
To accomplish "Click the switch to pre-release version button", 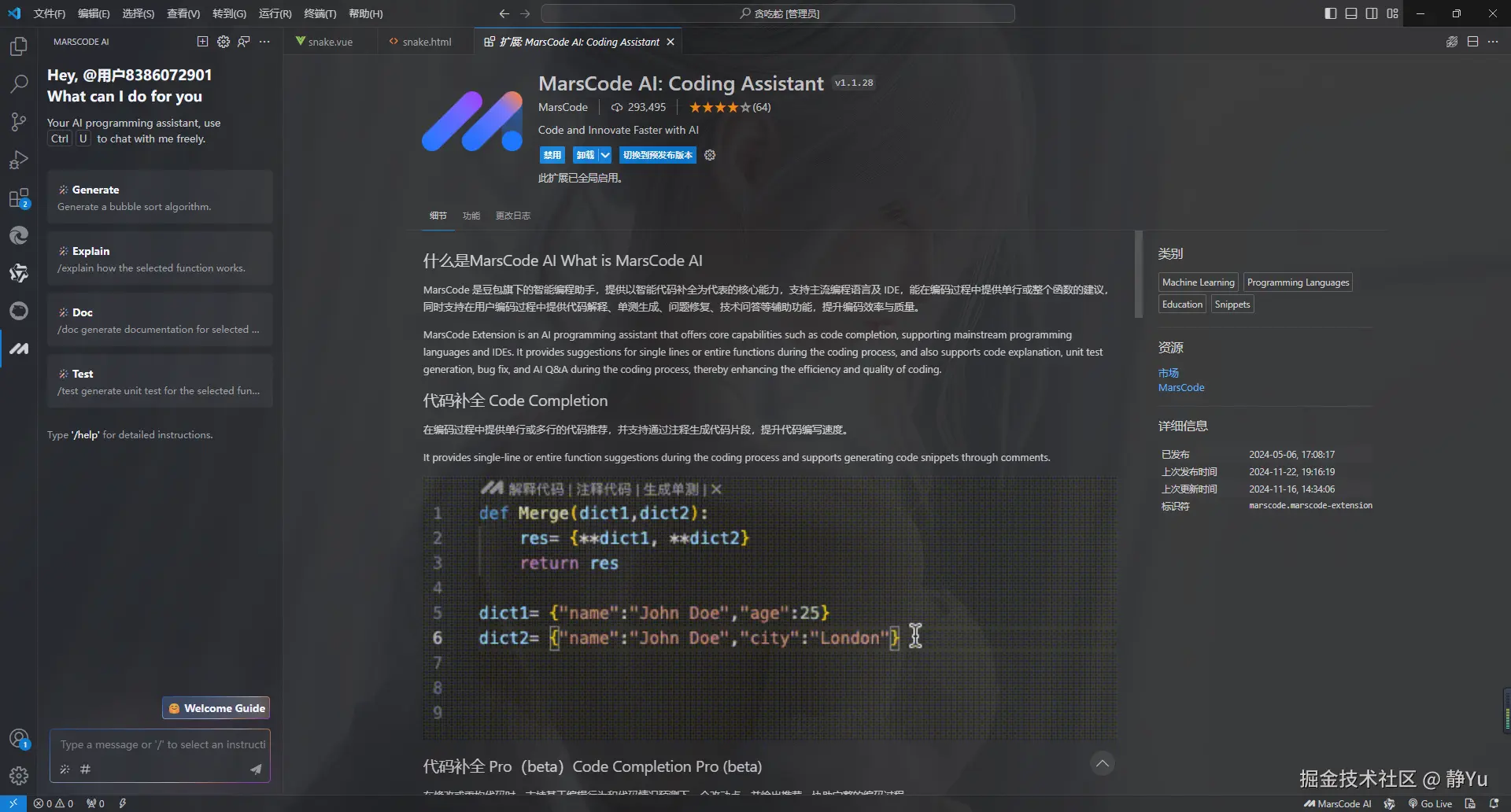I will click(x=658, y=155).
